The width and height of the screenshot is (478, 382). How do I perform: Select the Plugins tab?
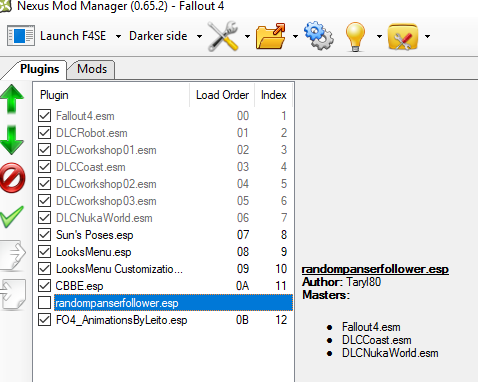(39, 69)
